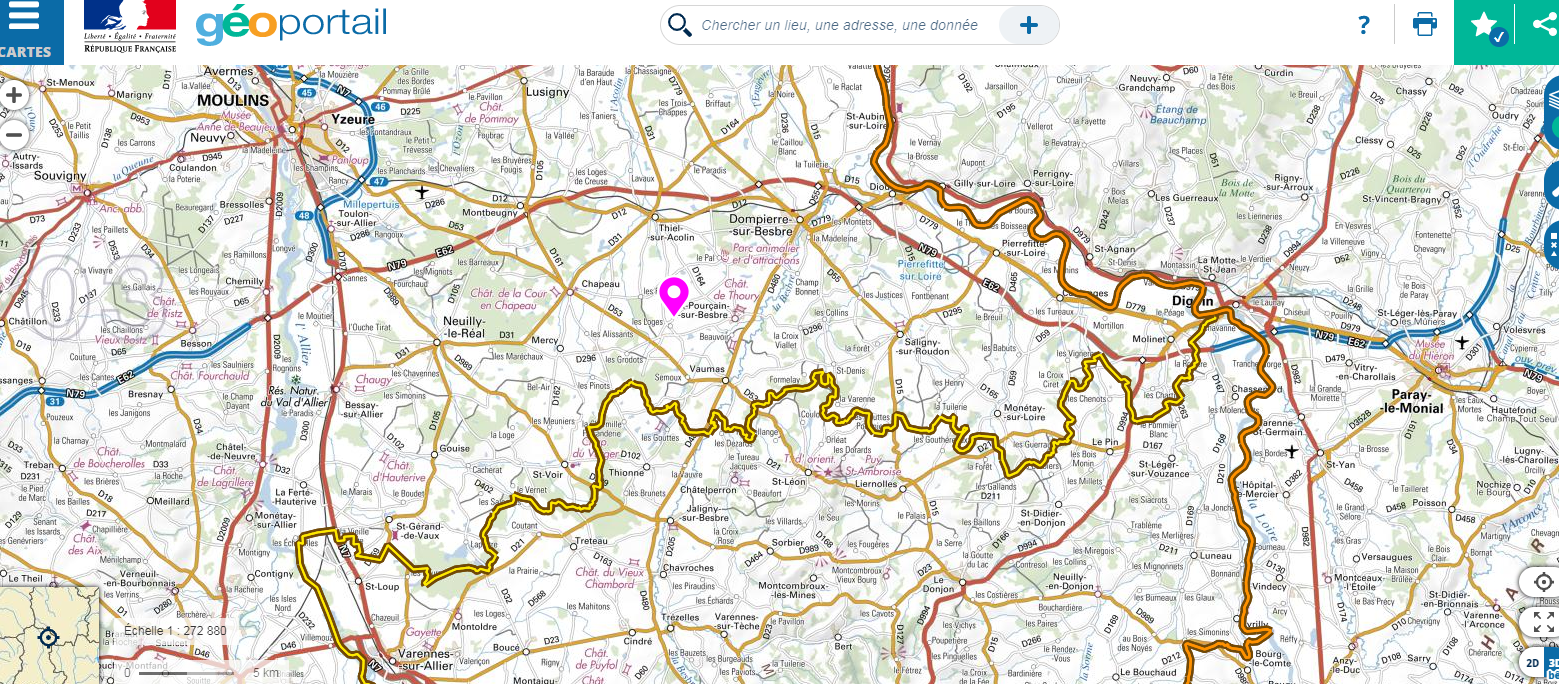Click the overview minimap thumbnail
Screen dimensions: 1559x684
click(x=48, y=636)
